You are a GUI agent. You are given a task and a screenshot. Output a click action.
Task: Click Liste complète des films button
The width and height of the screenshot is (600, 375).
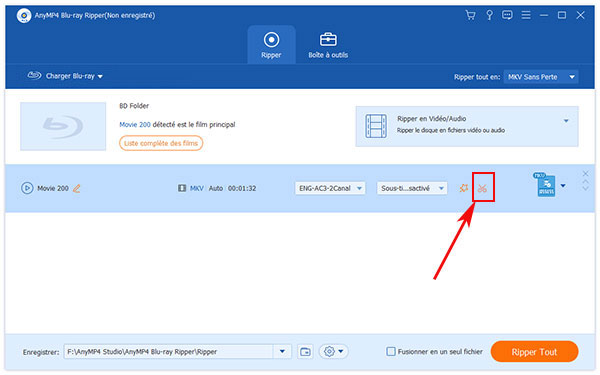[x=161, y=143]
